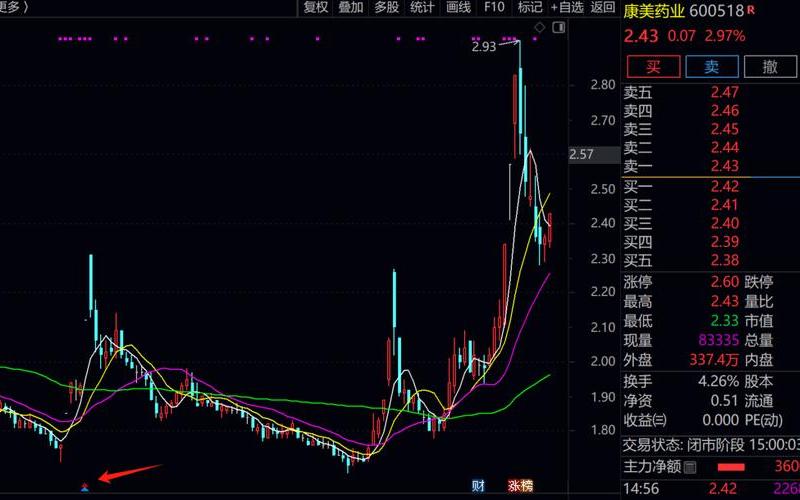Select the 卖四 price 2.46 row

(710, 111)
